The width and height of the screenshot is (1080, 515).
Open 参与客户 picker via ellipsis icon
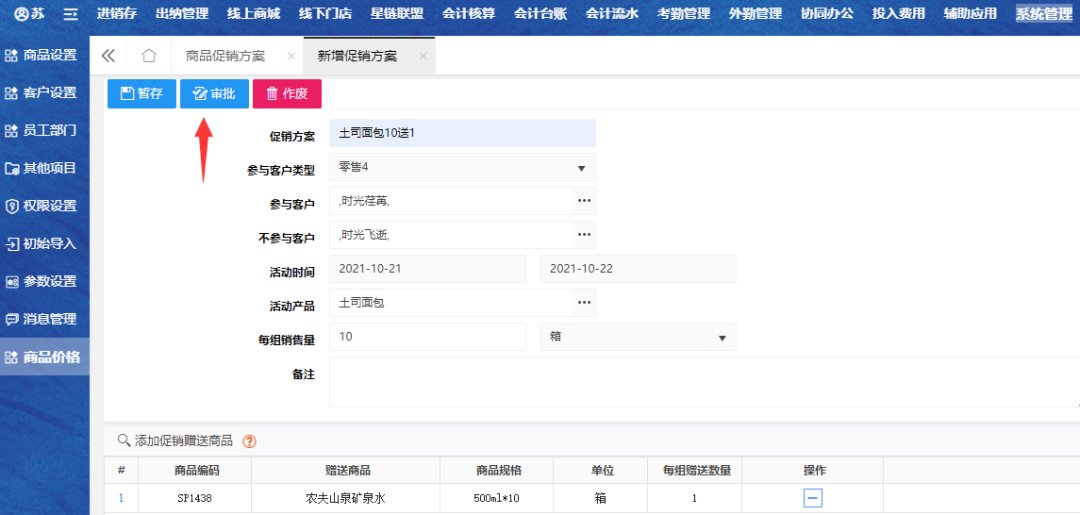tap(584, 201)
